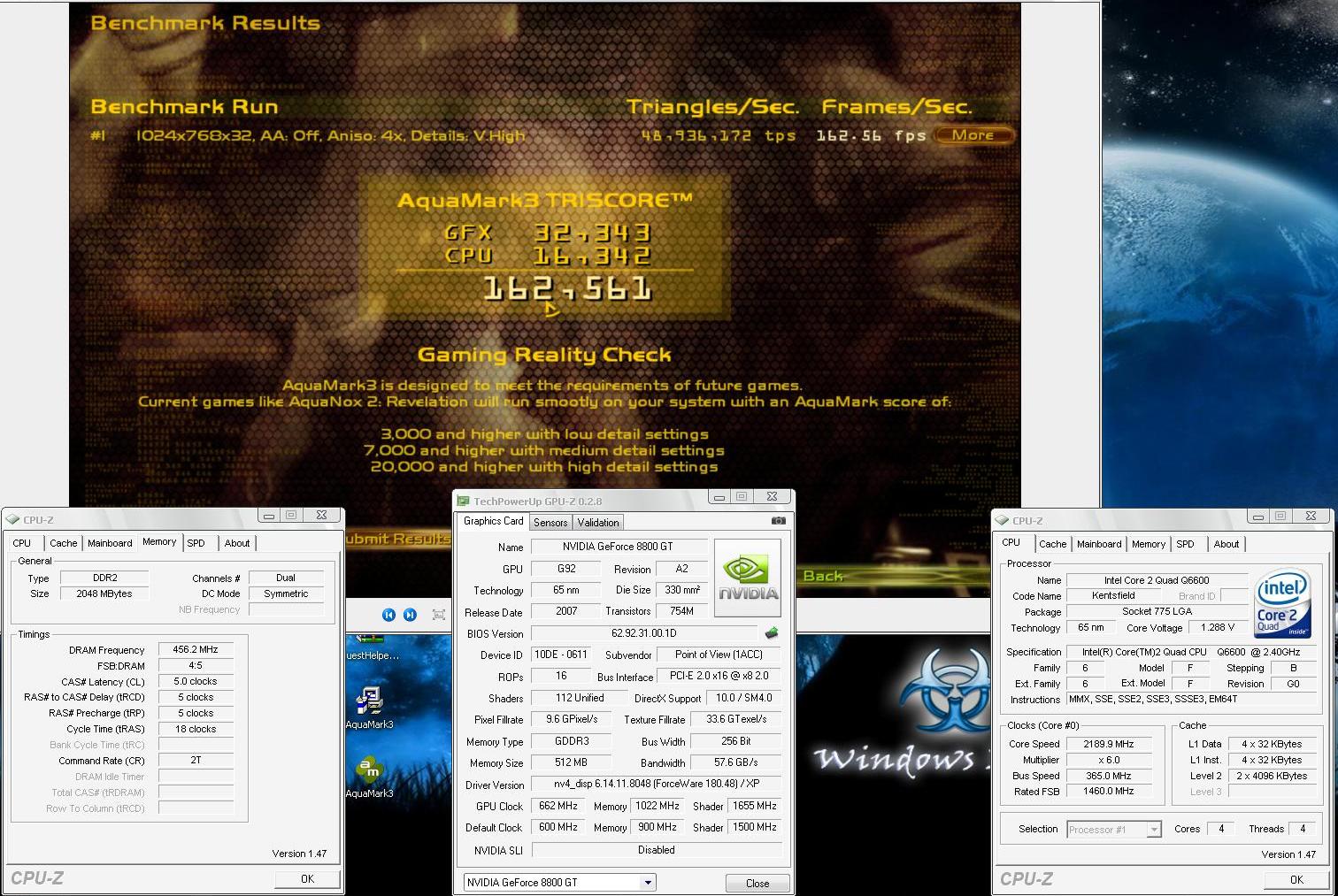This screenshot has height=896, width=1338.
Task: Click title icon of right CPU-Z window
Action: (x=1002, y=521)
